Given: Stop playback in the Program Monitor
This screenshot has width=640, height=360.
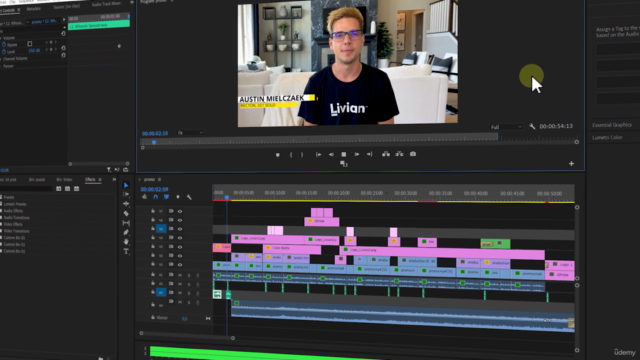Looking at the screenshot, I should pos(344,154).
